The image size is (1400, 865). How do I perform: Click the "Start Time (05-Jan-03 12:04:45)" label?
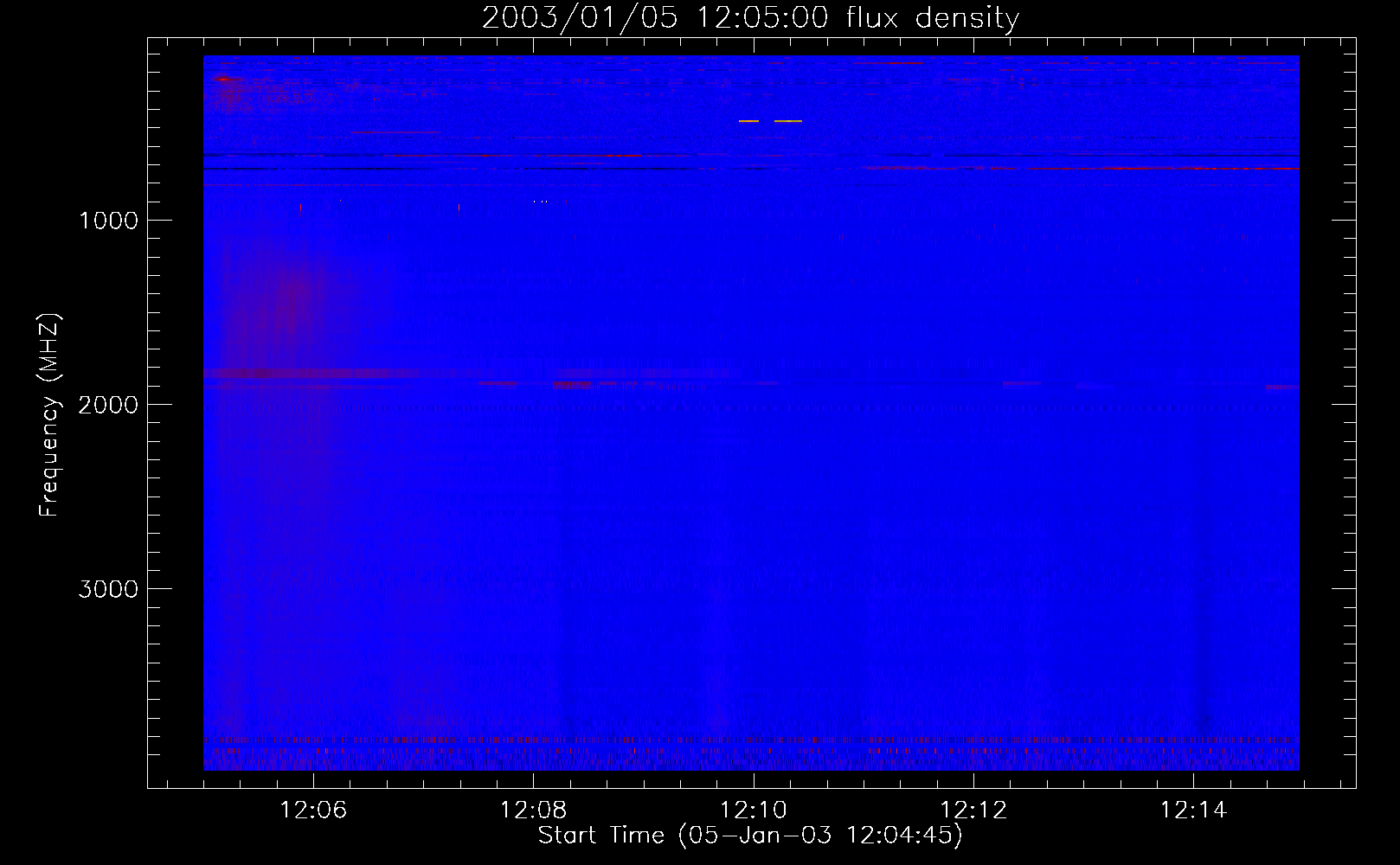(x=750, y=836)
